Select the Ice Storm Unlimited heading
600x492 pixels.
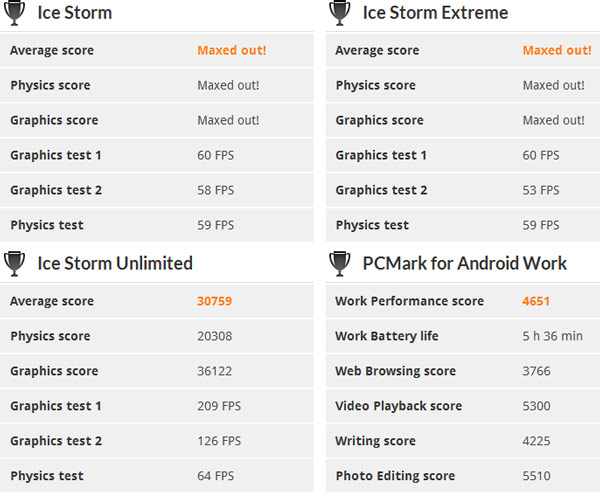115,264
